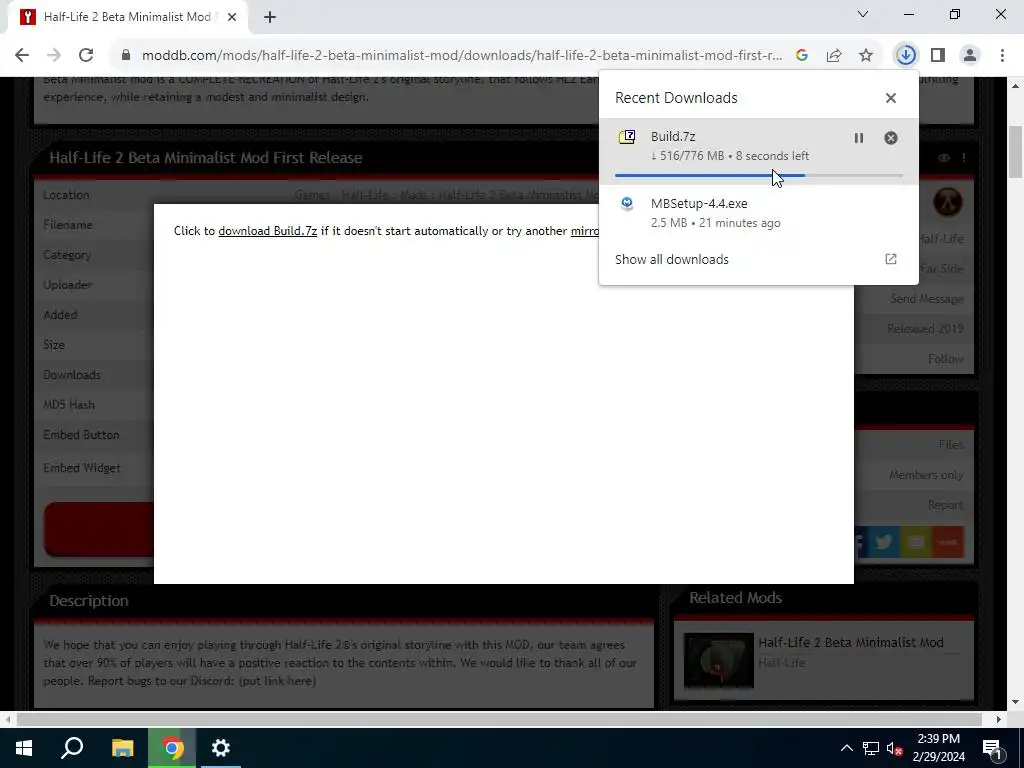Screen dimensions: 1024x768
Task: Open Windows search from taskbar
Action: click(x=72, y=748)
